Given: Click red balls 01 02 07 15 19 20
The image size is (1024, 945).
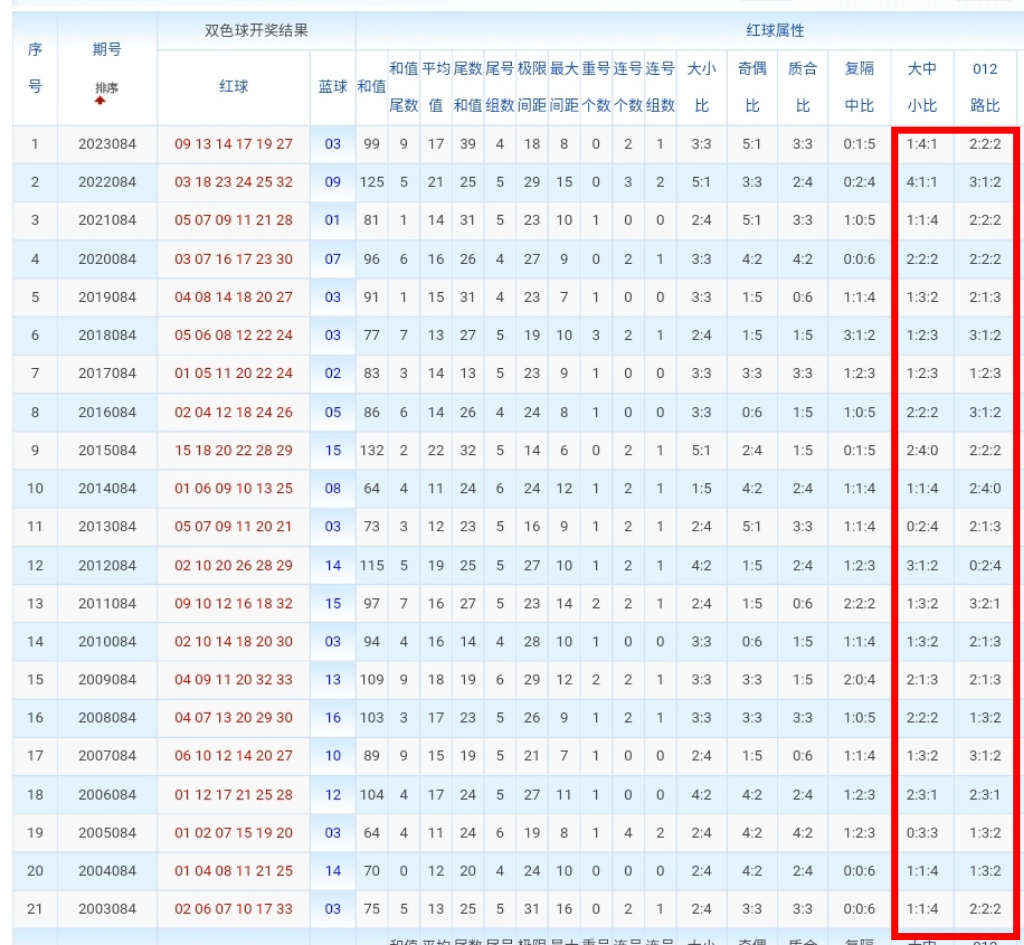Looking at the screenshot, I should click(233, 833).
